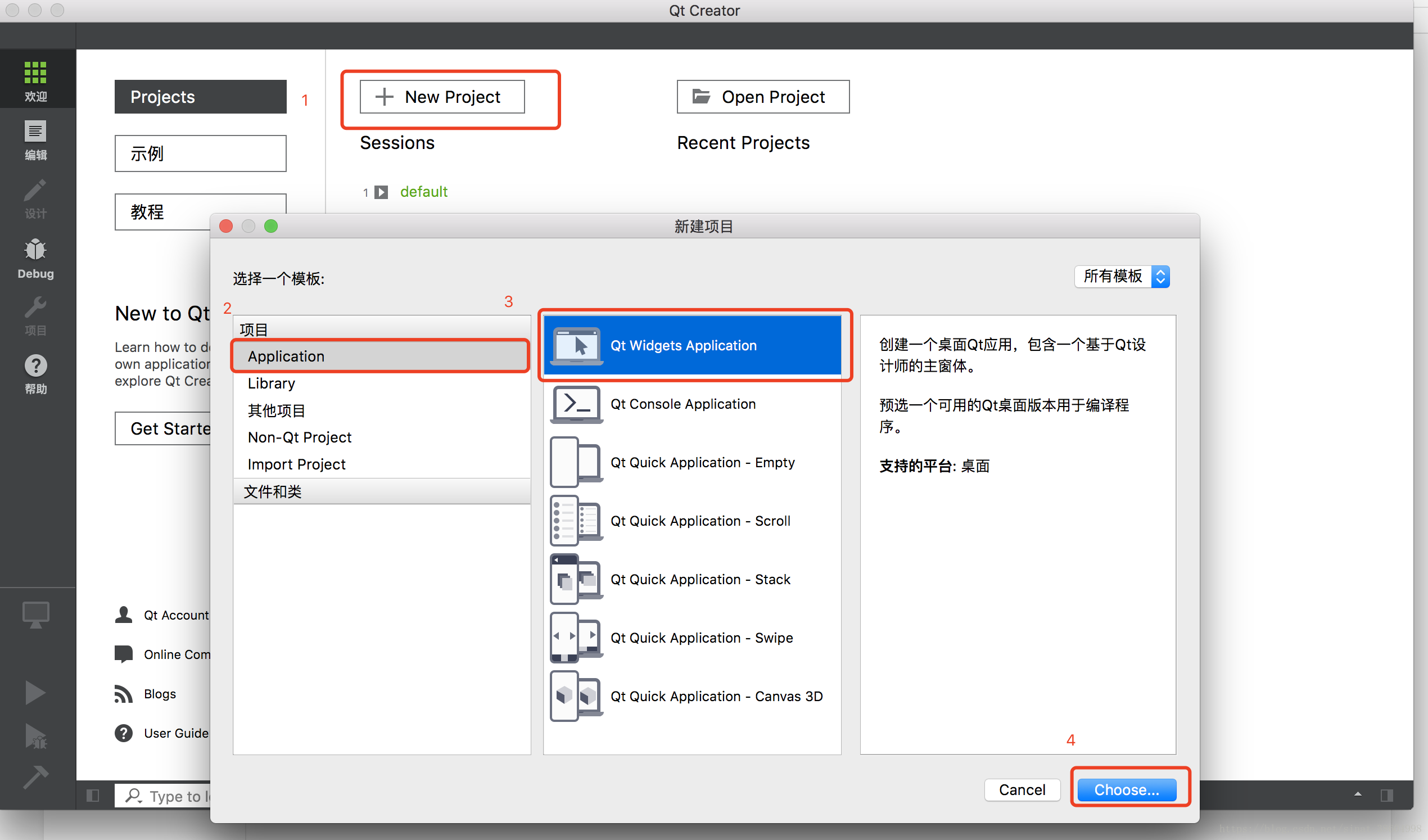The image size is (1428, 840).
Task: Open the 所有模板 template filter dropdown
Action: coord(1122,276)
